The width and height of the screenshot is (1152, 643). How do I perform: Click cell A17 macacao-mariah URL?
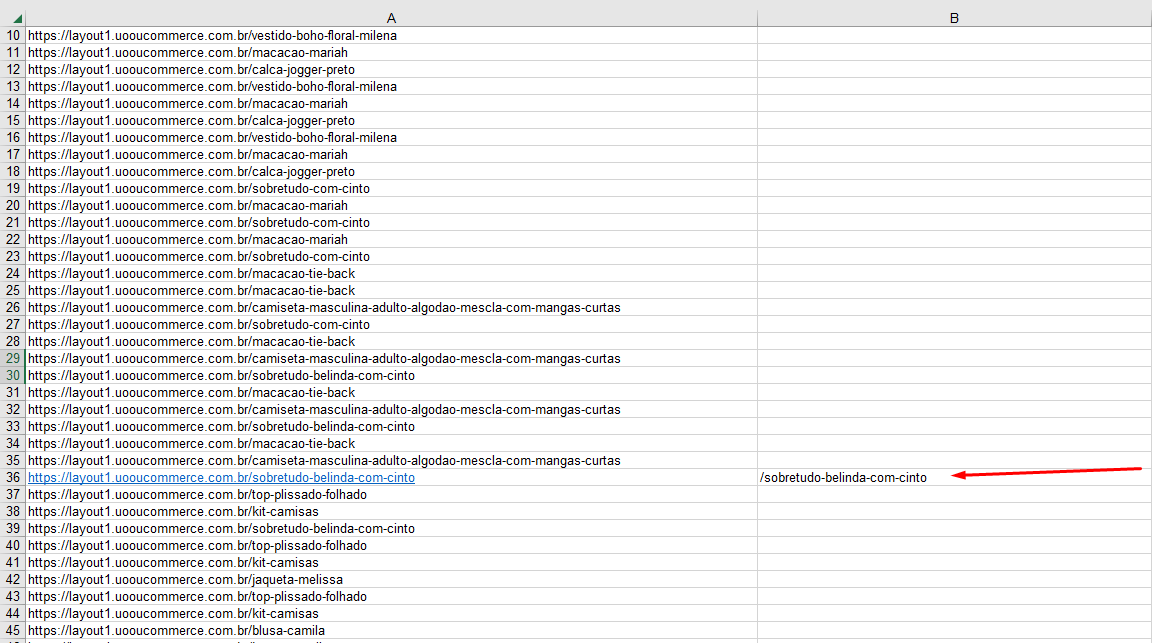(x=391, y=154)
